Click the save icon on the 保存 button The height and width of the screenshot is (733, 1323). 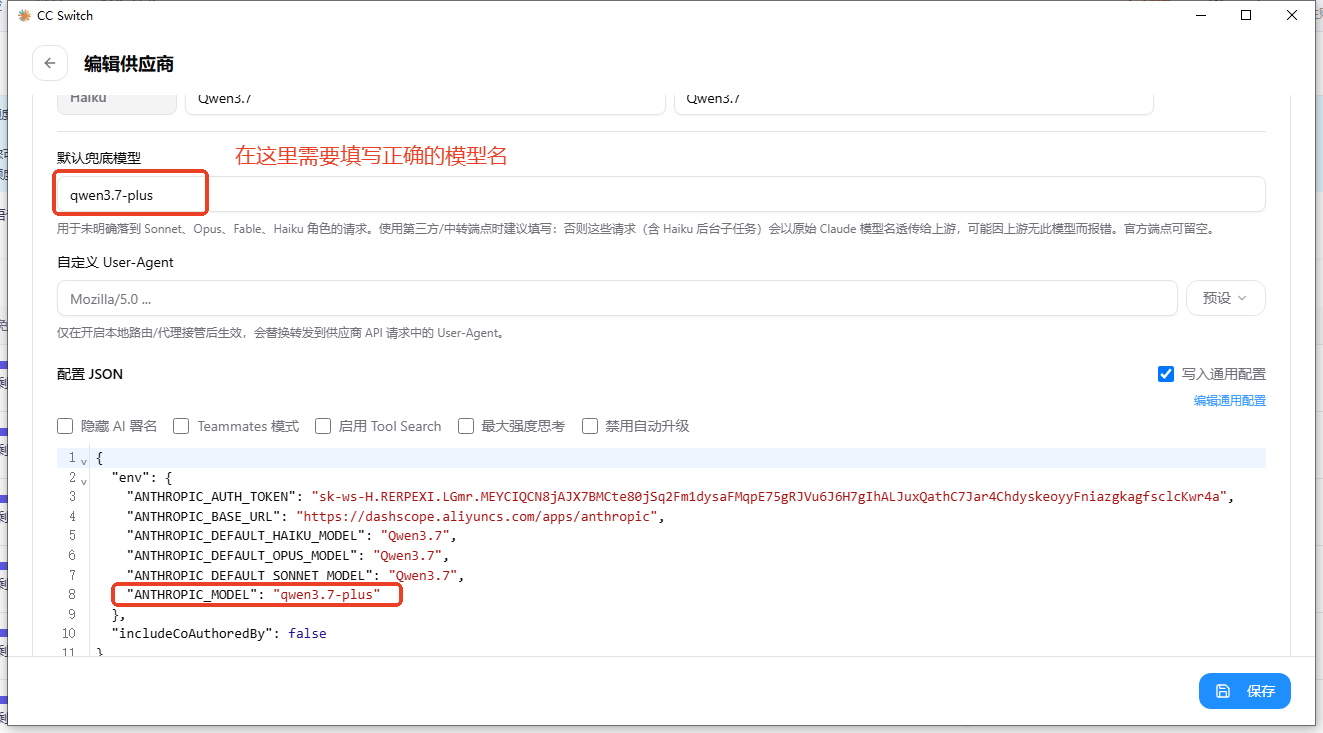1222,691
